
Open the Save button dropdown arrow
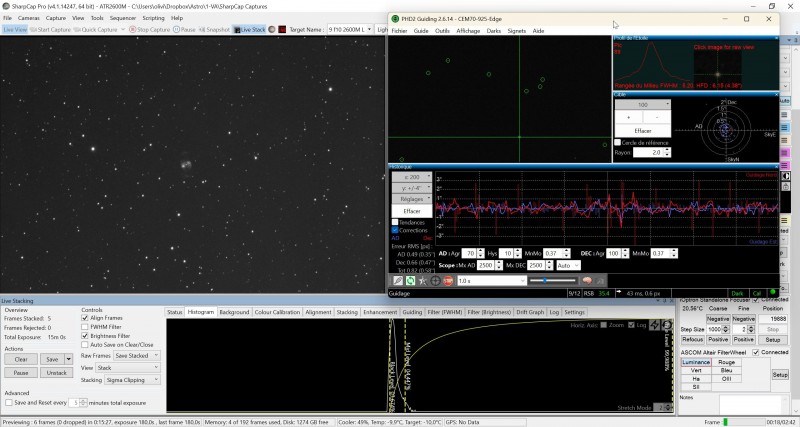[68, 359]
